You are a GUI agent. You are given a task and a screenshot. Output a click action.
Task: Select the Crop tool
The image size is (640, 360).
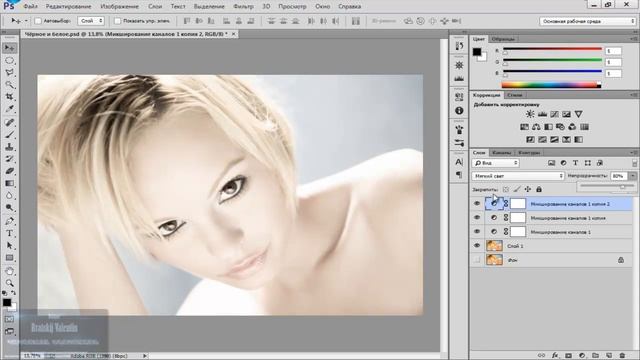click(9, 97)
